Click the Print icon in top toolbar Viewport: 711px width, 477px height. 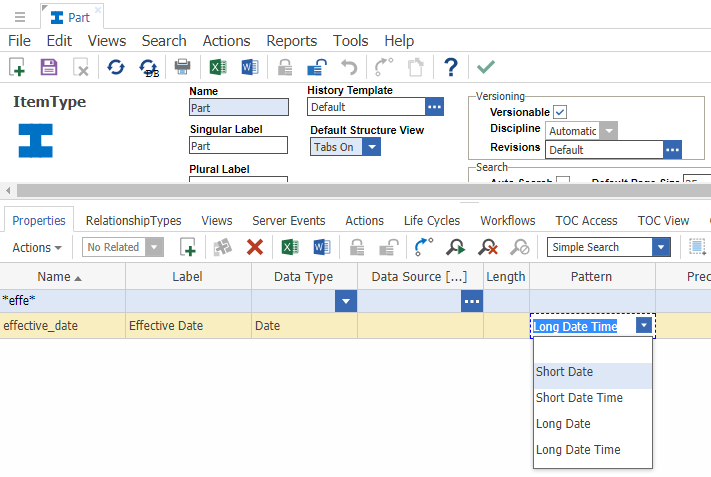(x=182, y=67)
